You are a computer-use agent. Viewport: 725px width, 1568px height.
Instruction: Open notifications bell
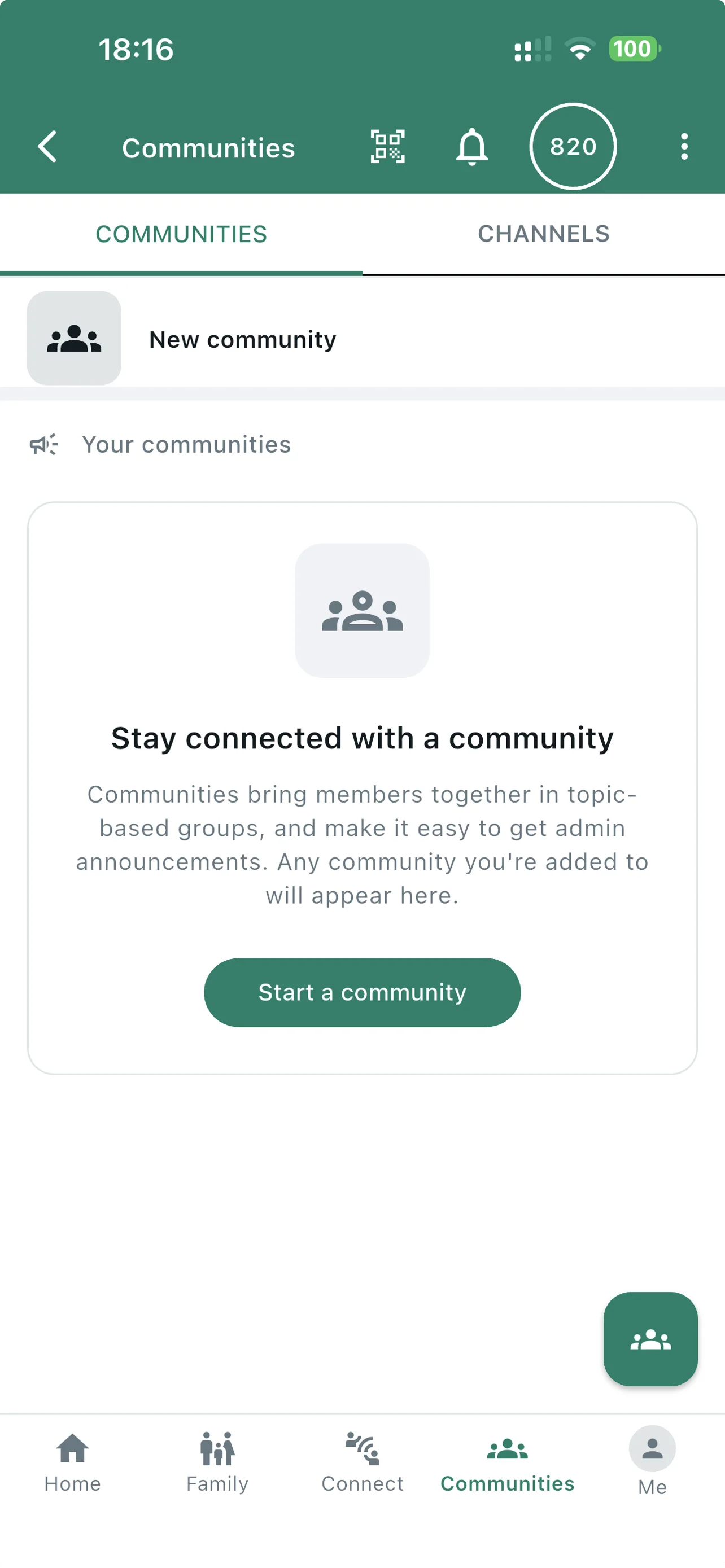pos(472,147)
